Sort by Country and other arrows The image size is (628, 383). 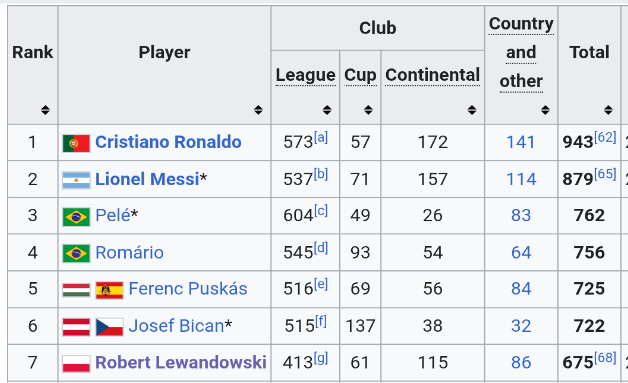tap(545, 110)
